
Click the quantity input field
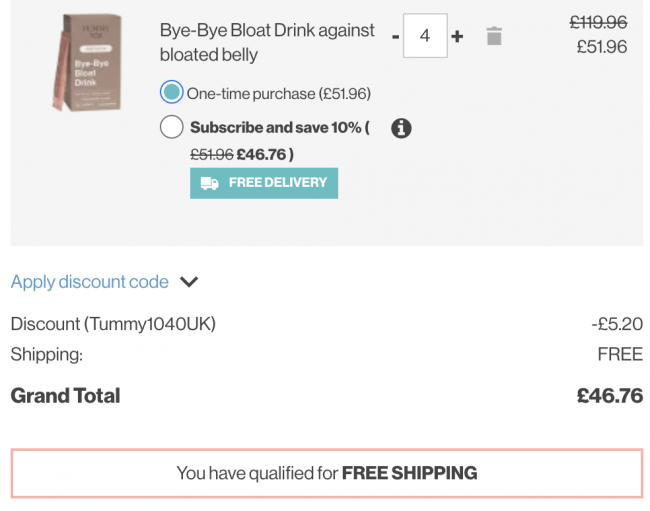[425, 36]
